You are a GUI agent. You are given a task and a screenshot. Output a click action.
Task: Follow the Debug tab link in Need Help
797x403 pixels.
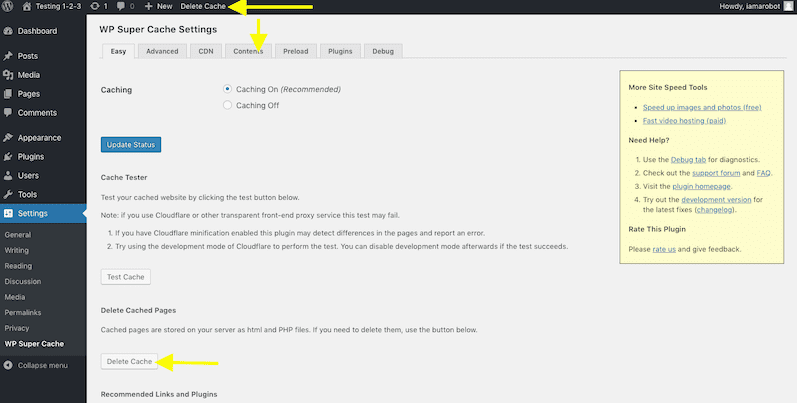688,160
